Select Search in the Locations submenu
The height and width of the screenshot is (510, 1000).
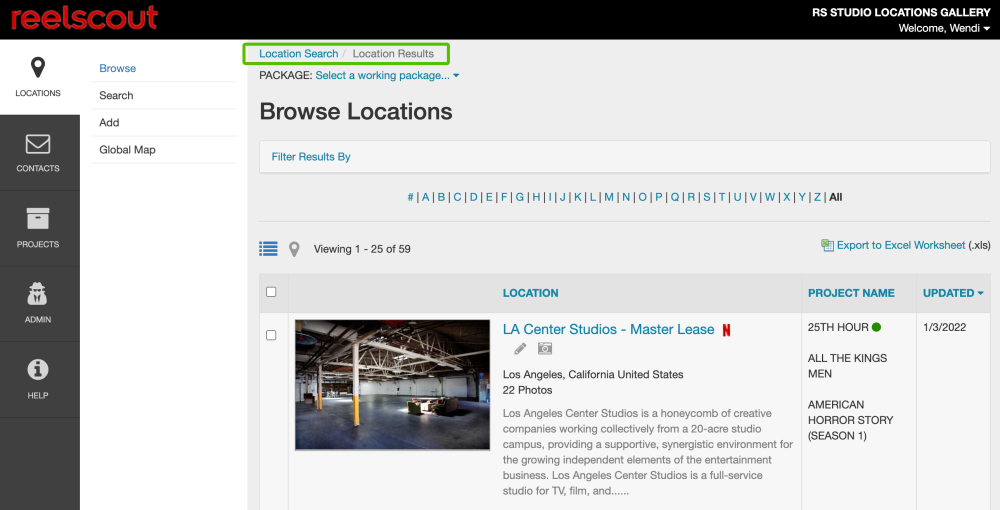pyautogui.click(x=116, y=96)
